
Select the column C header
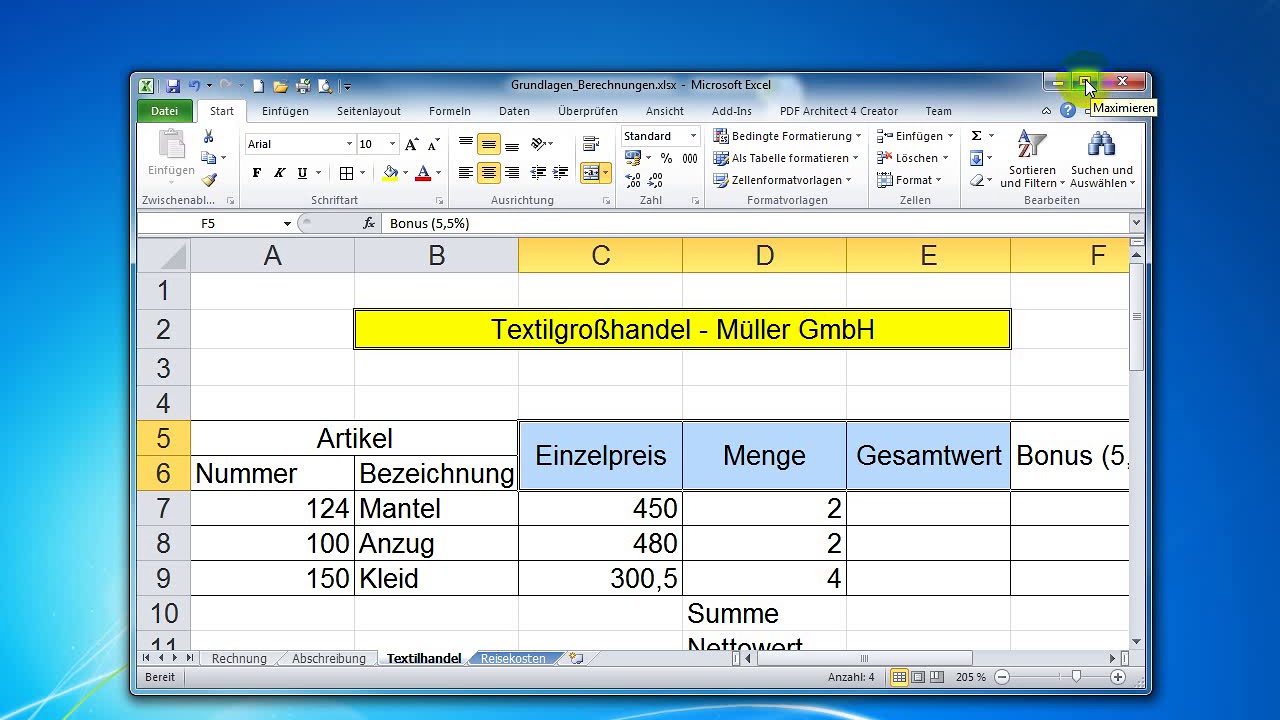point(601,256)
